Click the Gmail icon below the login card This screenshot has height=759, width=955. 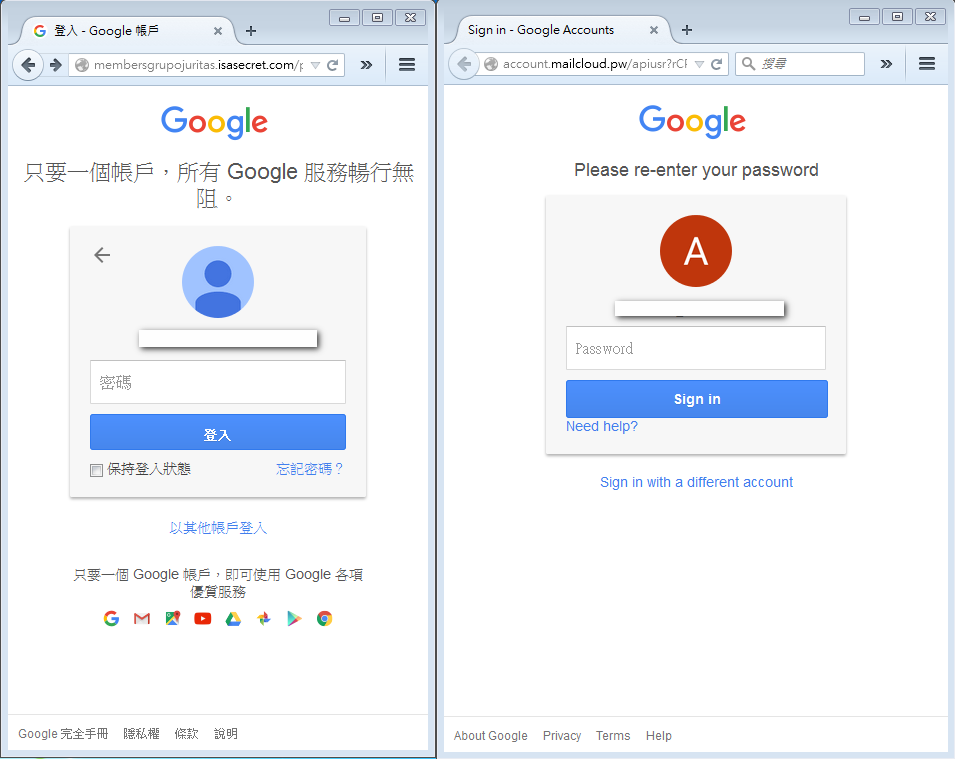(142, 619)
